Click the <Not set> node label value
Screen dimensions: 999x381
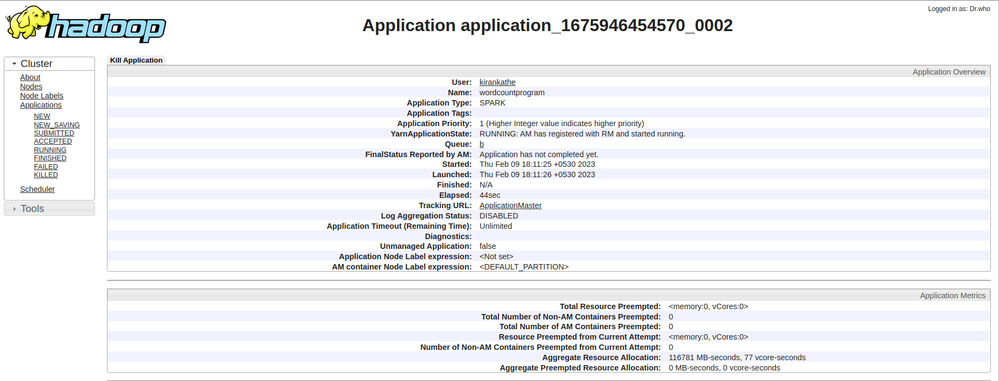(x=496, y=256)
